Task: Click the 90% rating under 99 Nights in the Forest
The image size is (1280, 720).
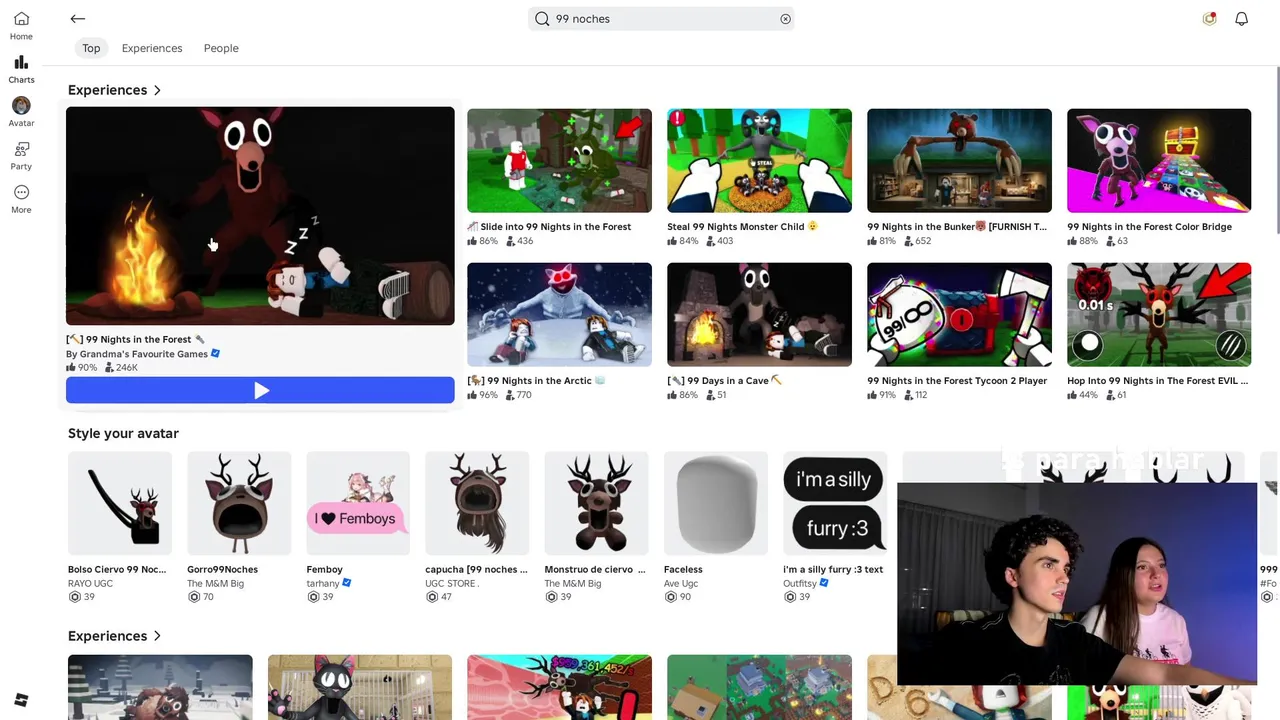Action: 81,367
